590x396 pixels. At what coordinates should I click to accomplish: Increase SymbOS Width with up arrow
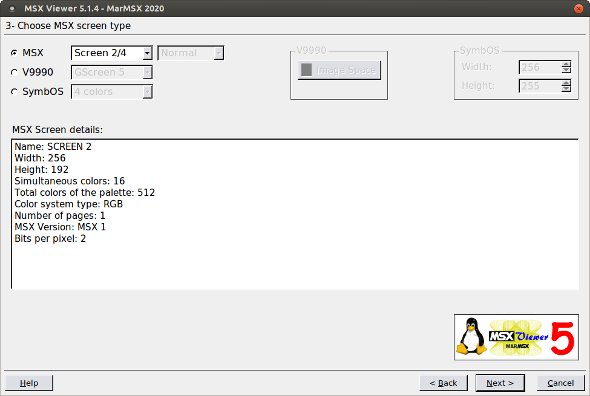pos(566,64)
